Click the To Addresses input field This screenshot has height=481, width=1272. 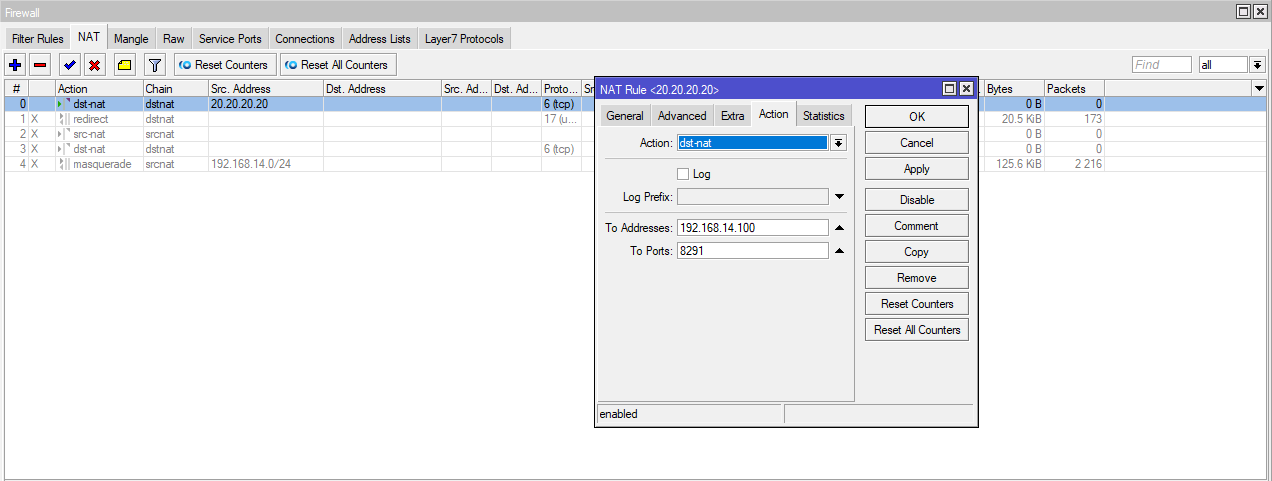click(x=752, y=228)
